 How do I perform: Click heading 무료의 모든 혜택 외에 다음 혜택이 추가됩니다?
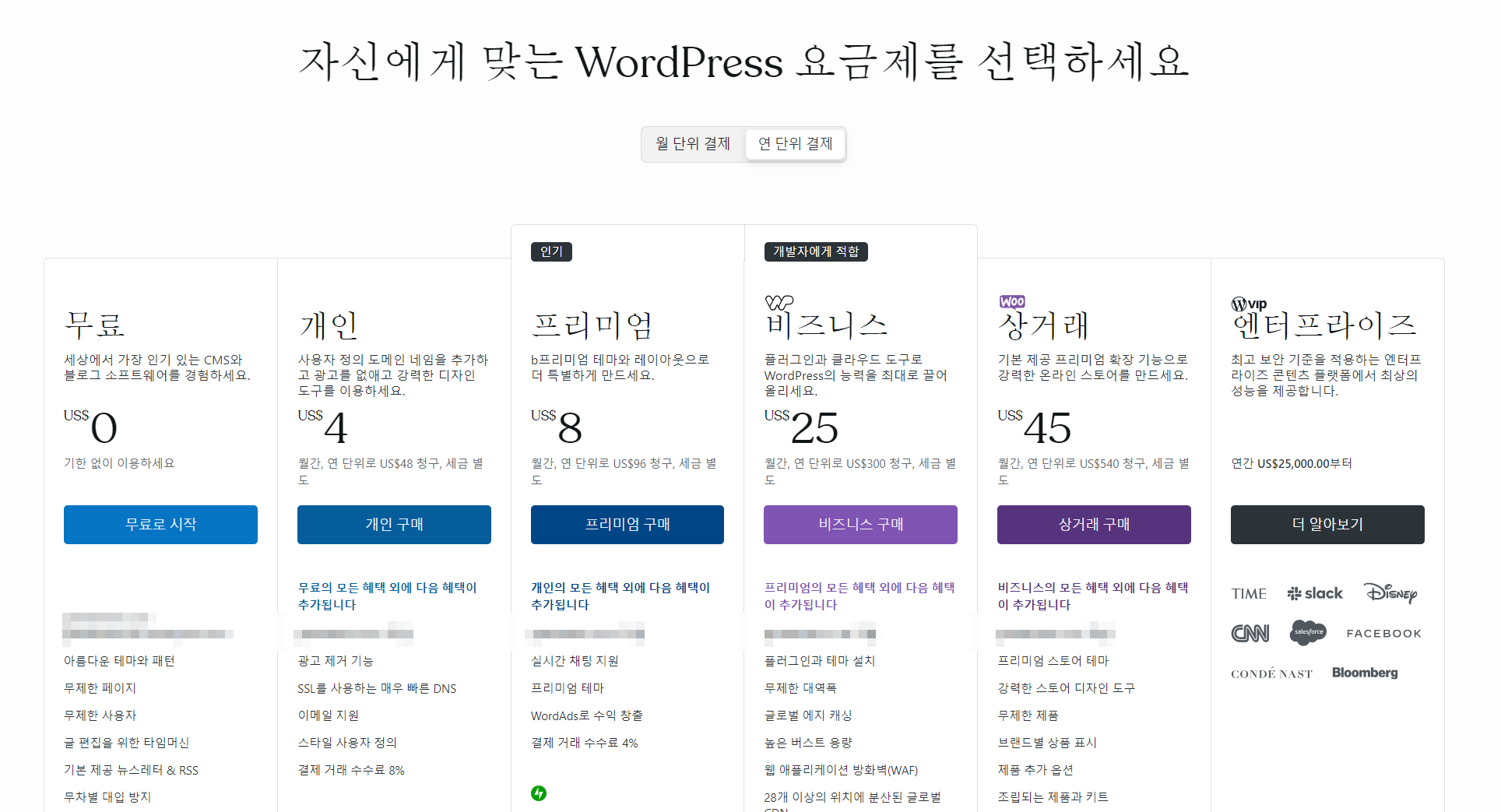pyautogui.click(x=387, y=596)
